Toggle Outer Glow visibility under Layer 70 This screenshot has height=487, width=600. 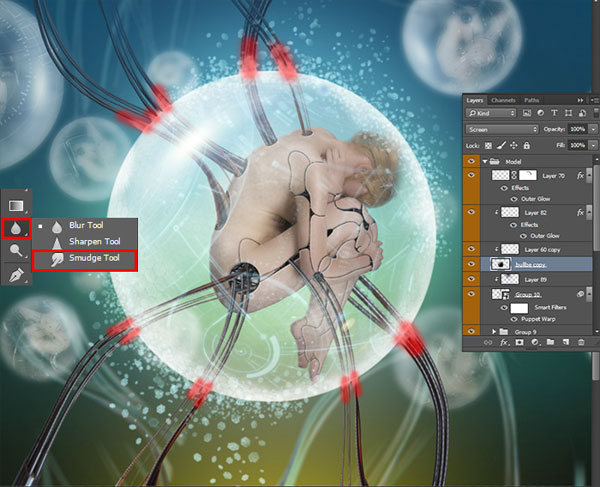click(x=514, y=199)
